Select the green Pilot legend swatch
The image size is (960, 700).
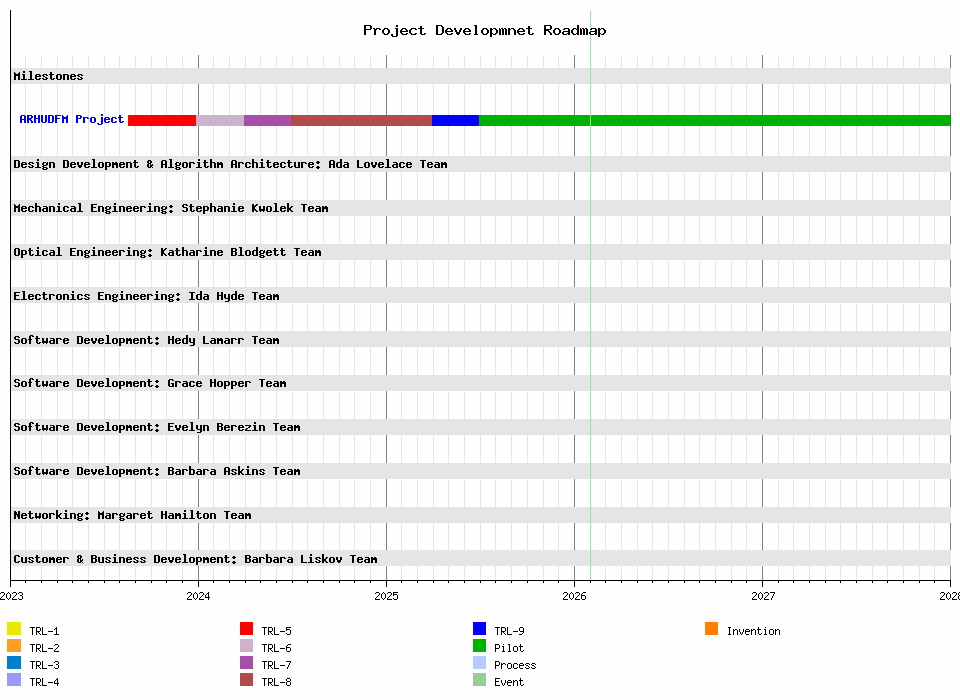tap(480, 646)
